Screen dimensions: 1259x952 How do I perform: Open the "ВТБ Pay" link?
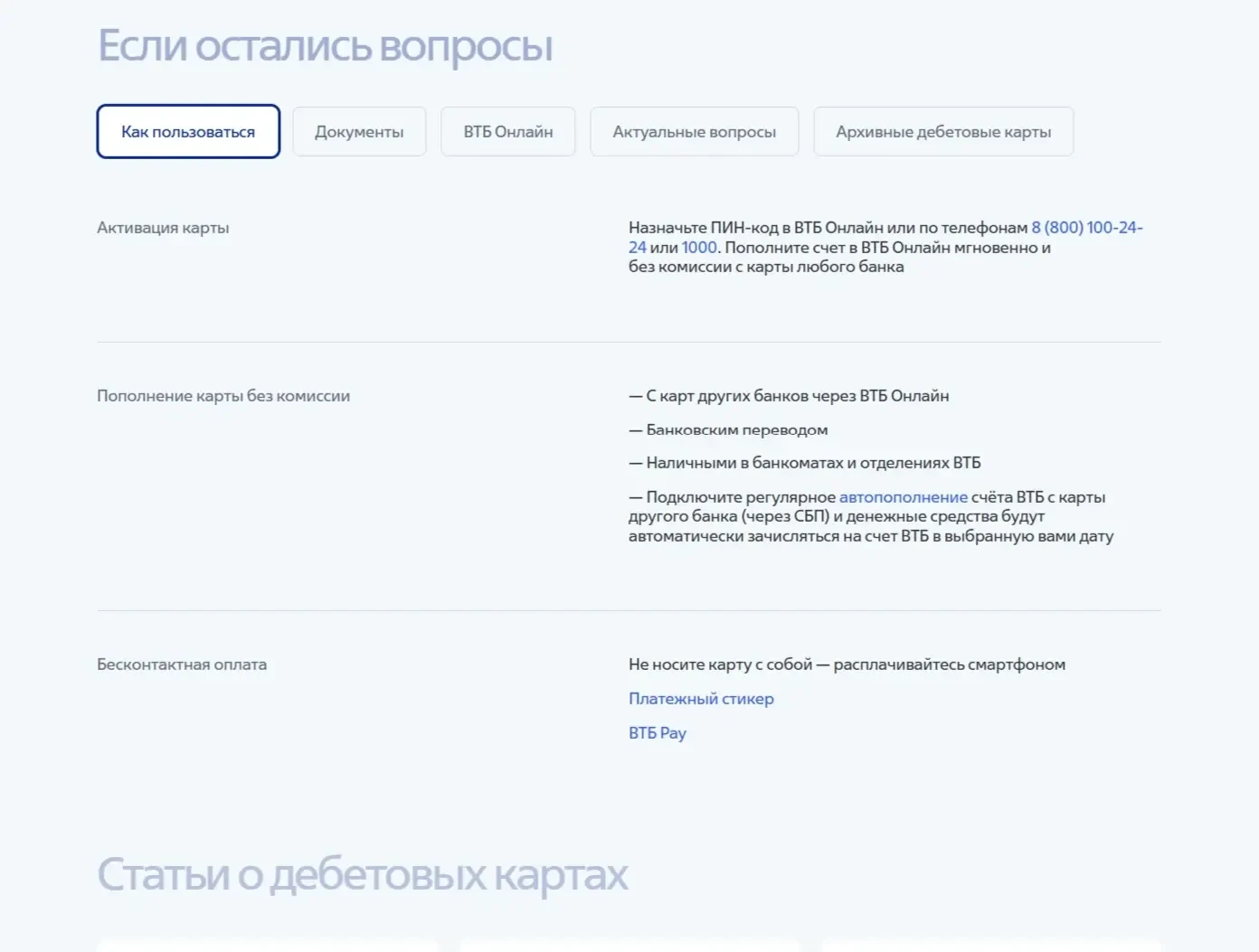pos(658,733)
